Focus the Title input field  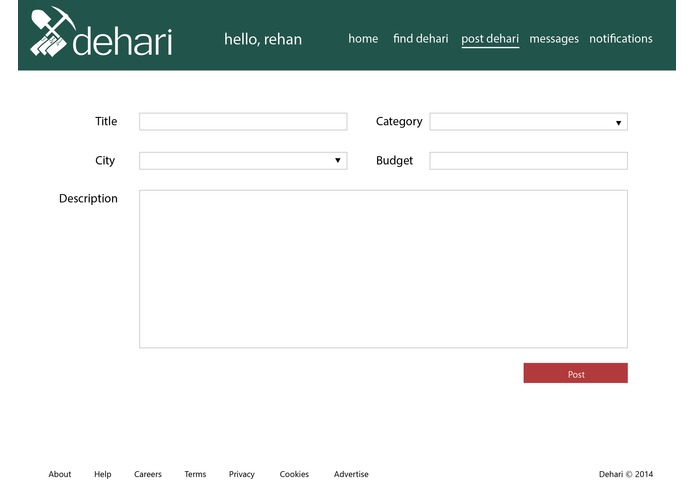243,121
